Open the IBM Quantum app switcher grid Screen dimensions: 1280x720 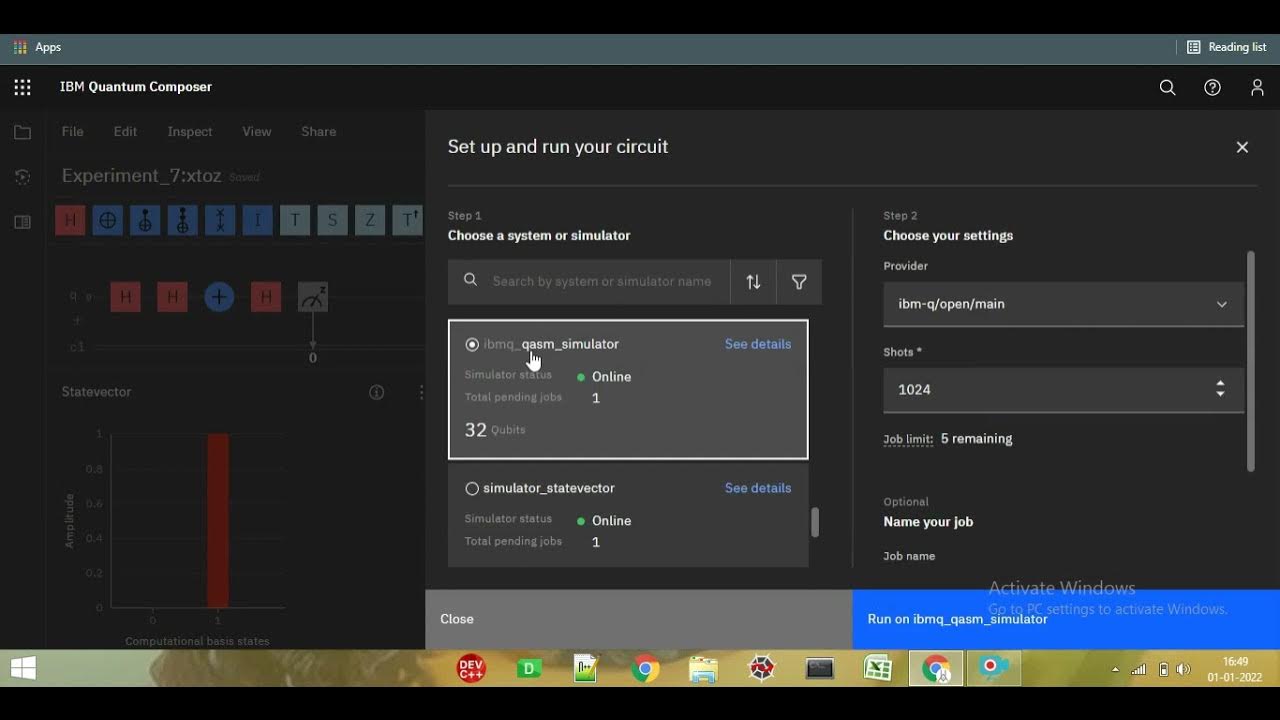coord(22,87)
